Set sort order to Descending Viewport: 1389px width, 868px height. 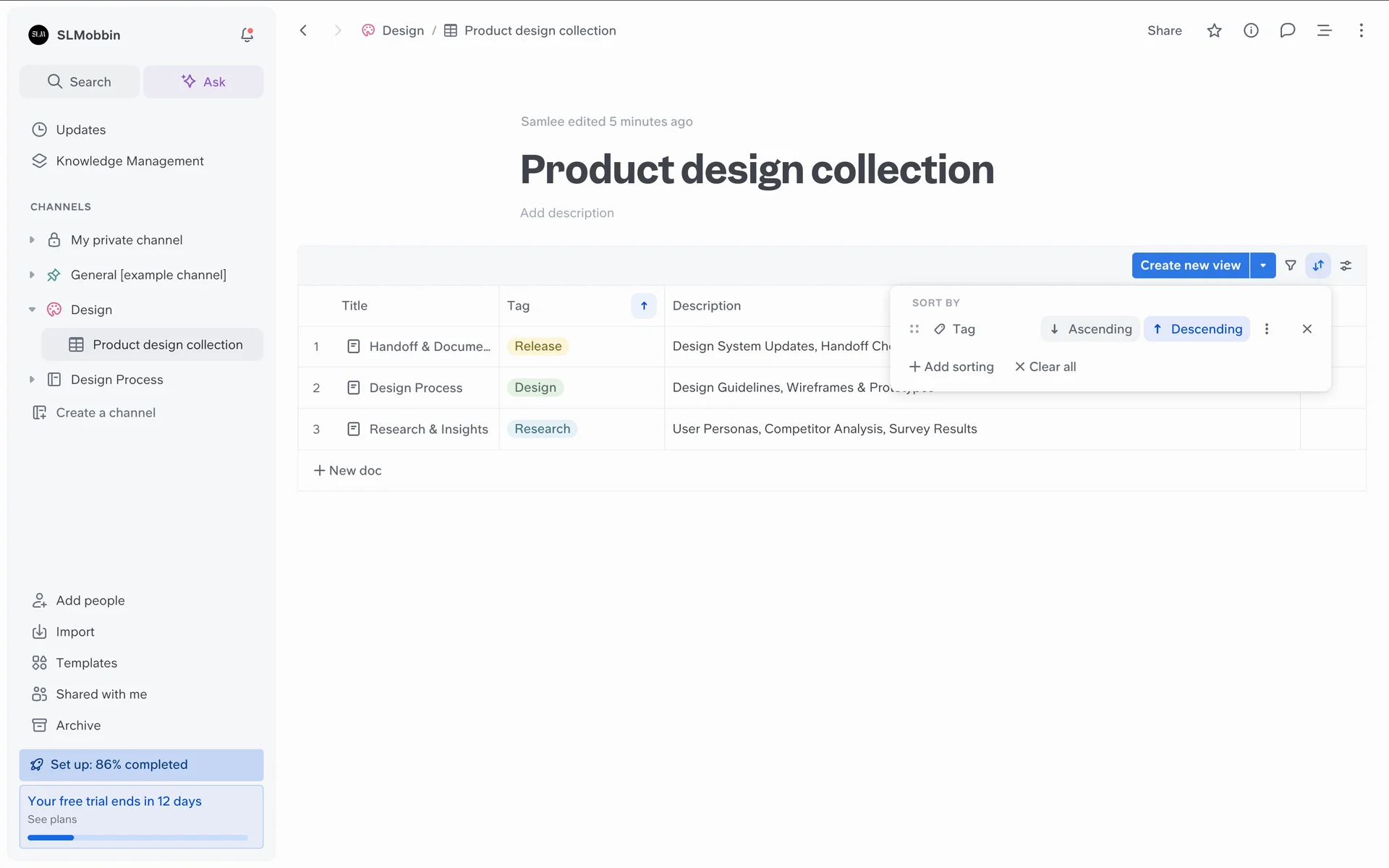(1197, 329)
